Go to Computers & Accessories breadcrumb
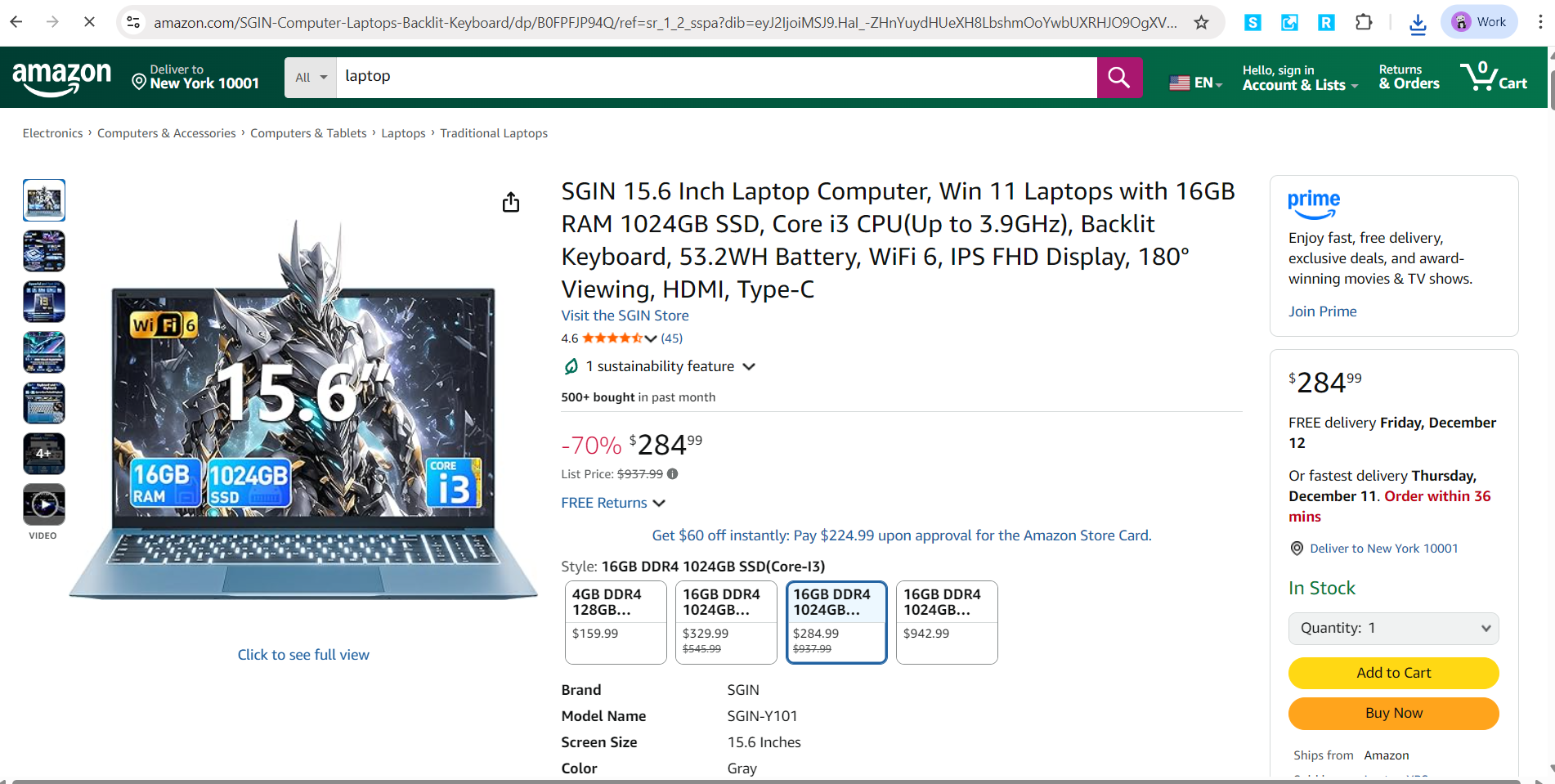 coord(166,133)
